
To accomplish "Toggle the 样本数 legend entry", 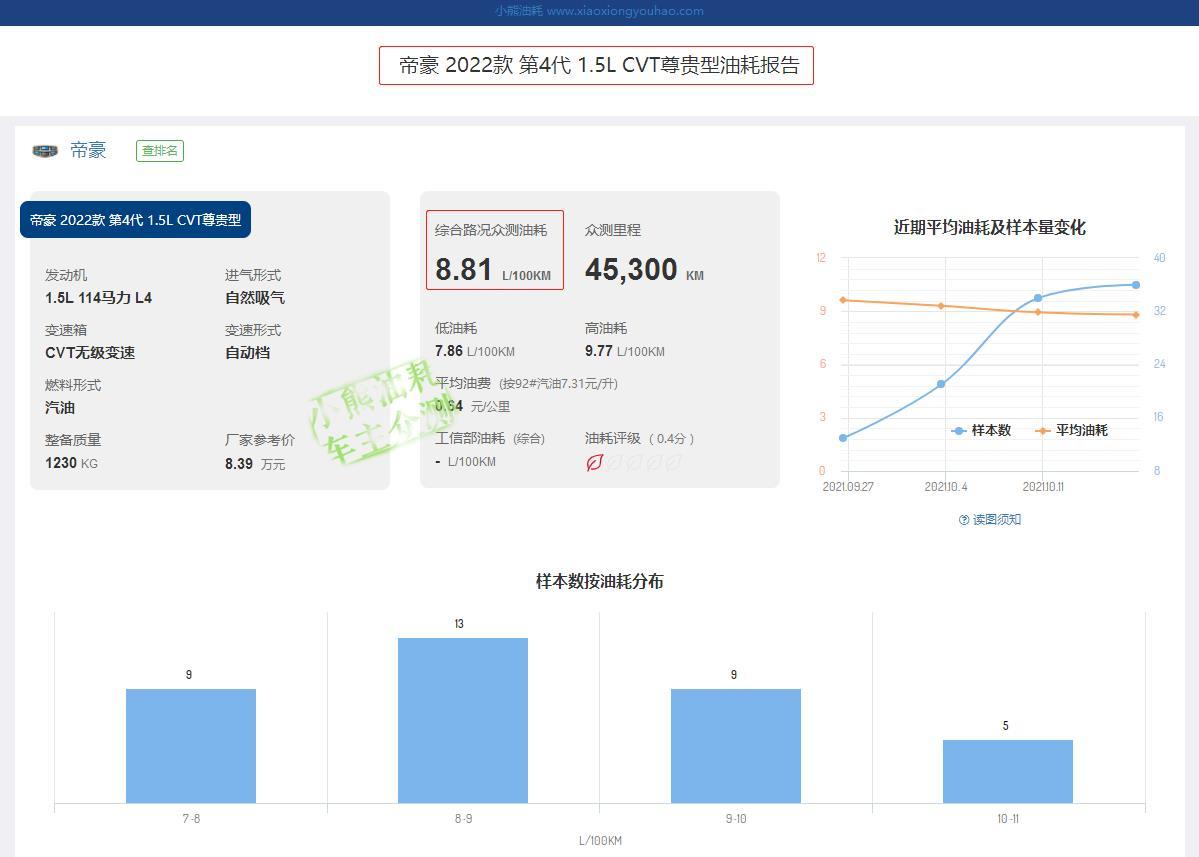I will [982, 430].
